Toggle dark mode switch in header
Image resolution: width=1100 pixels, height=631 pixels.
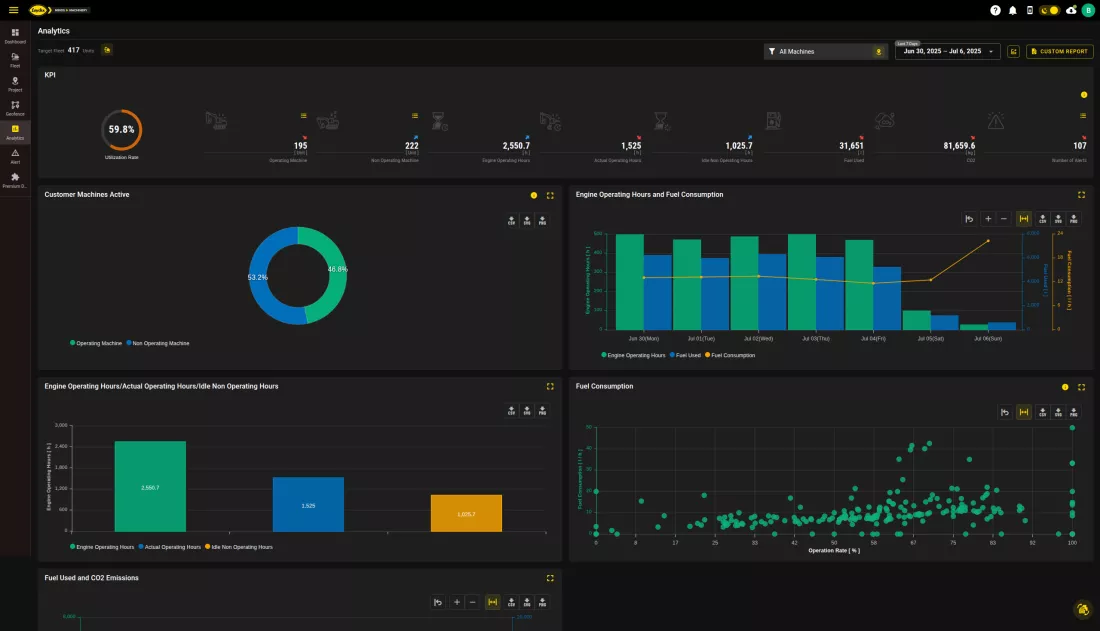pyautogui.click(x=1049, y=10)
